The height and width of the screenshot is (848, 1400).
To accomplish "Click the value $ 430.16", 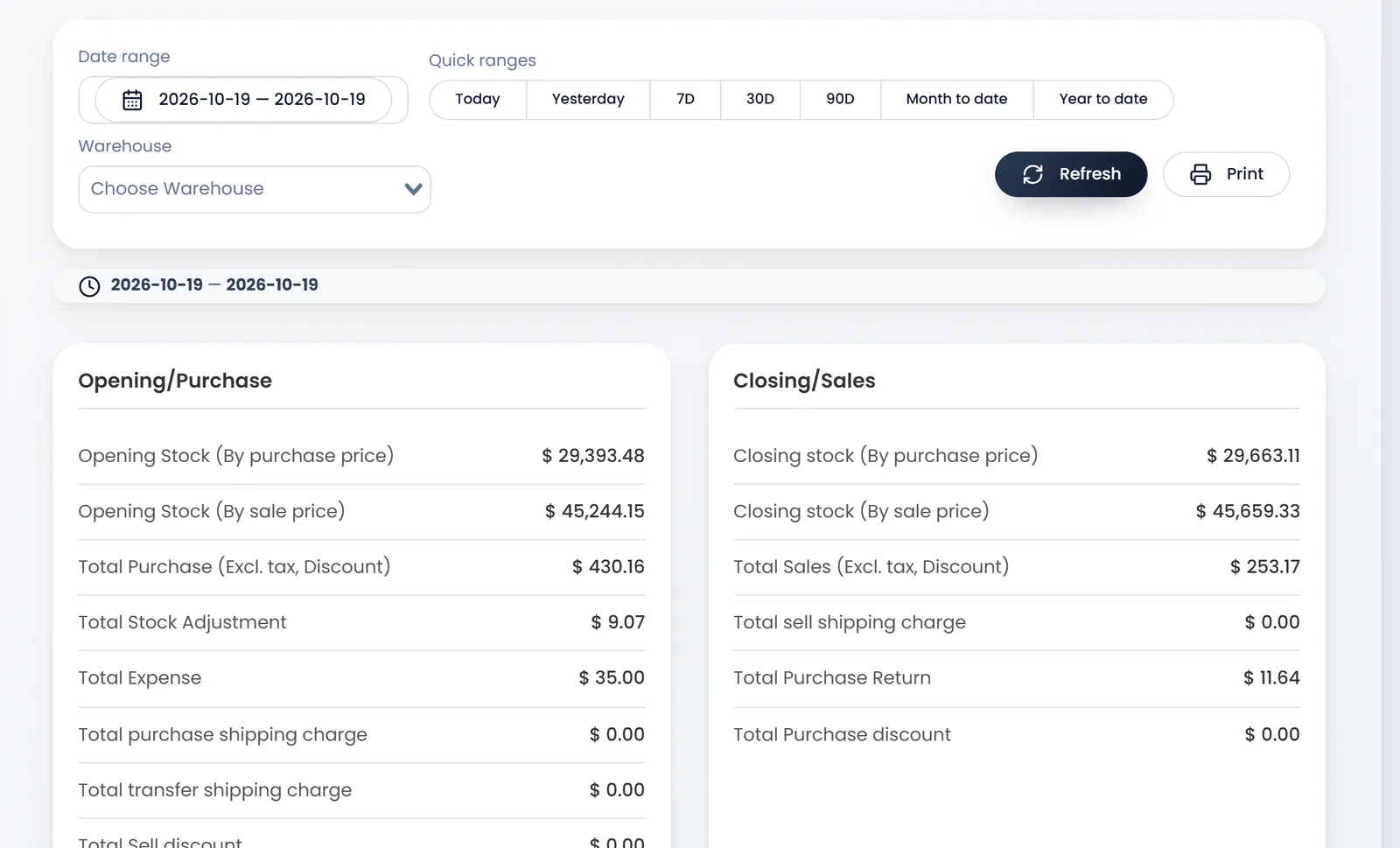I will (x=608, y=567).
